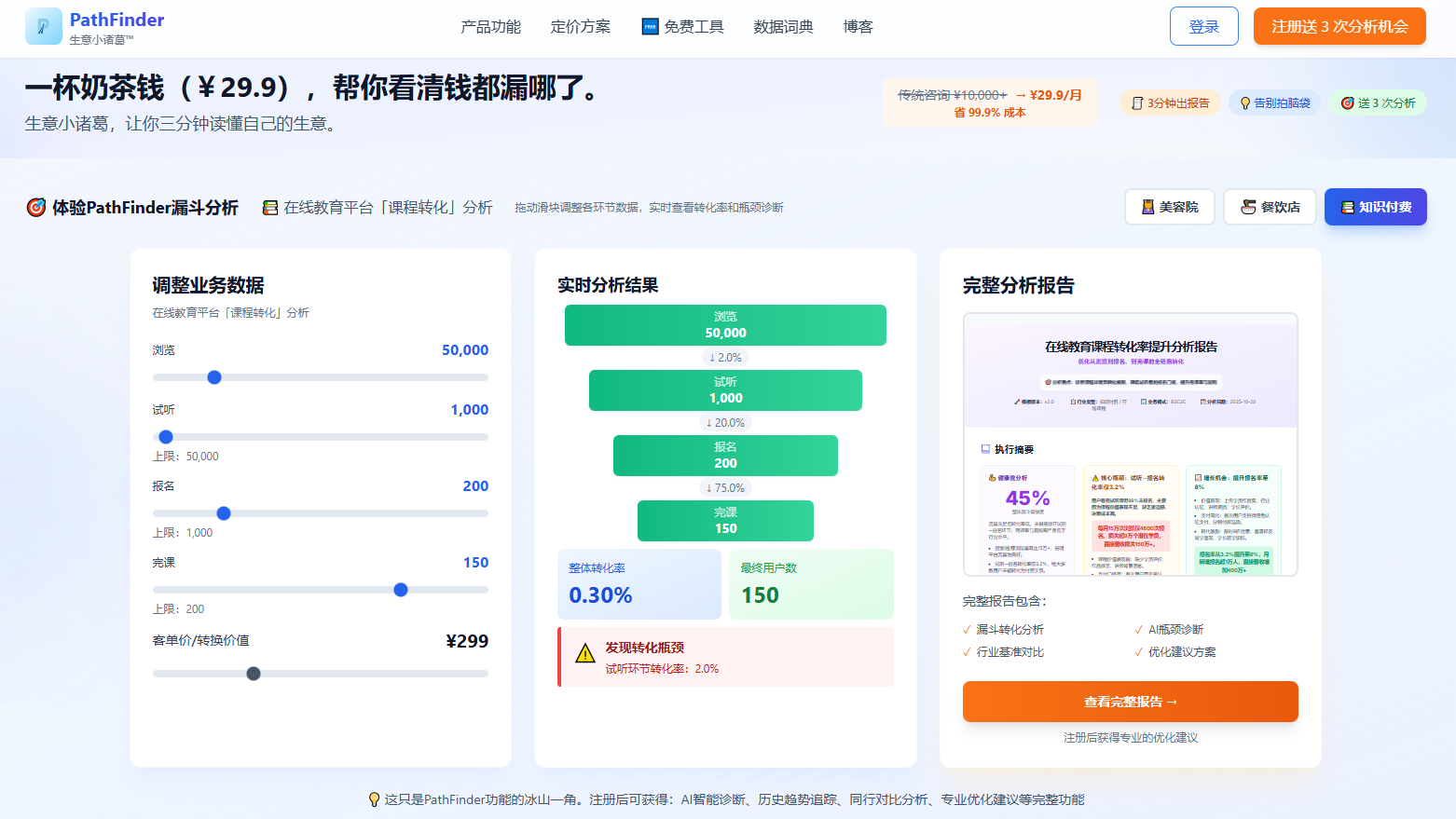Click the 浏览 slider handle
Screen dimensions: 1456x819
point(214,376)
